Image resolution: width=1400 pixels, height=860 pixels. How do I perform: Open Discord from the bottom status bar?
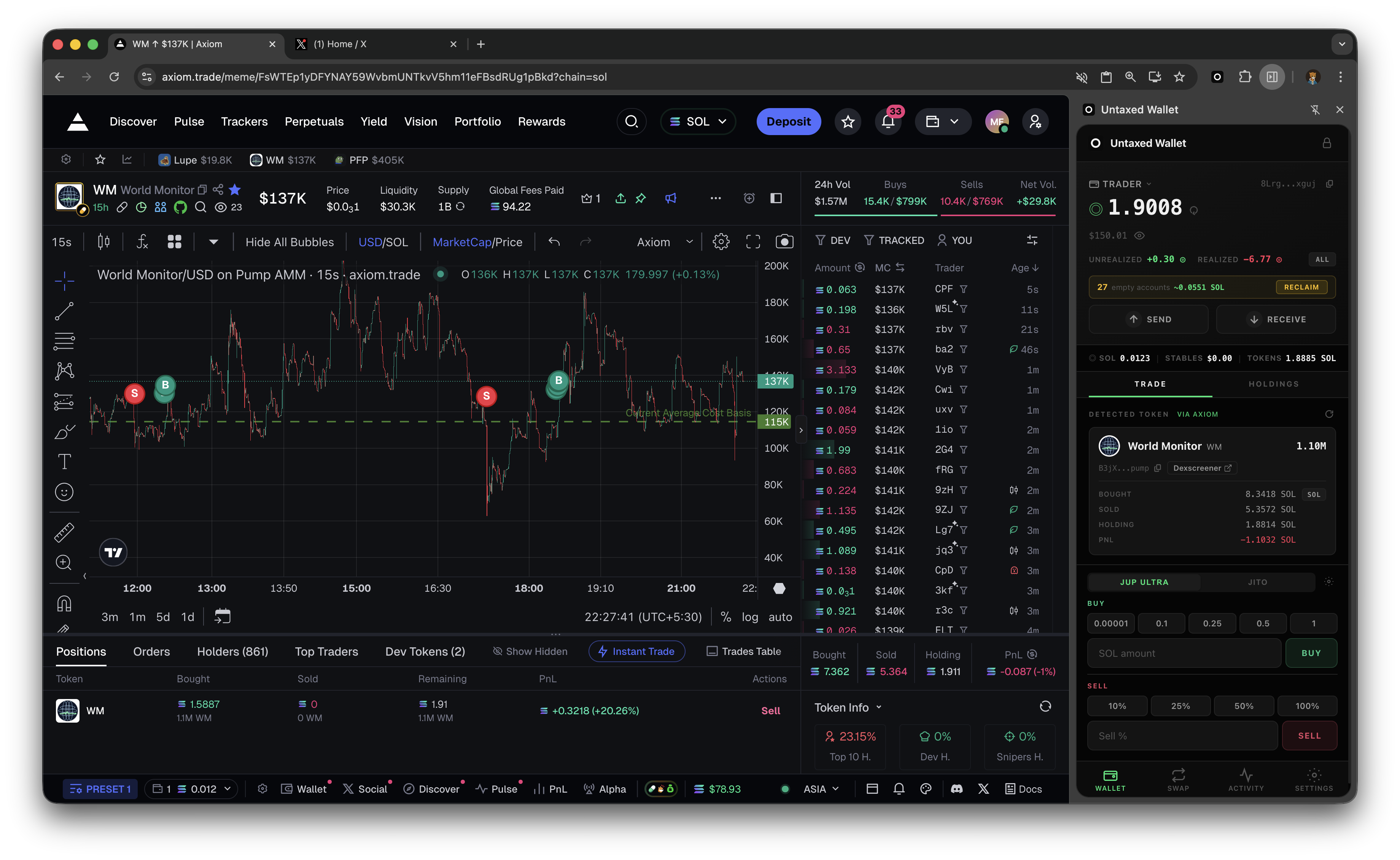pyautogui.click(x=958, y=788)
